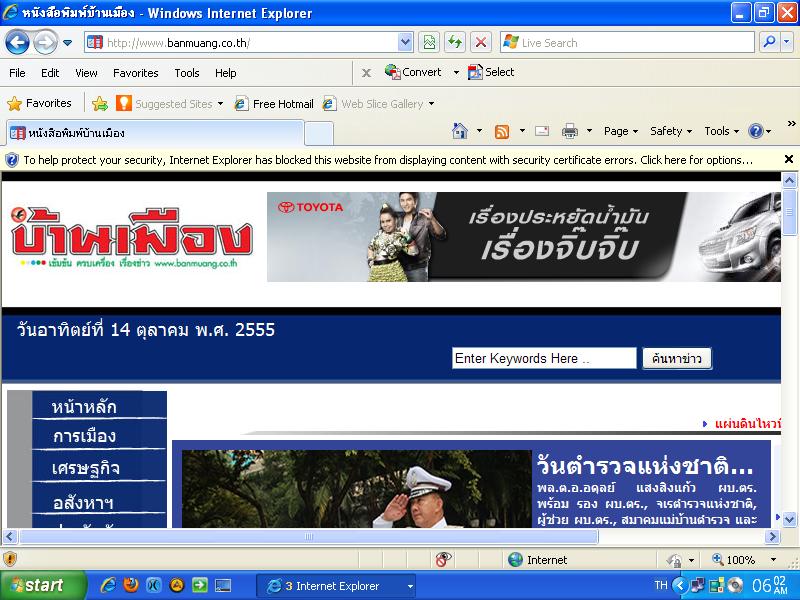Open the View menu
Screen dimensions: 800x600
[x=86, y=73]
